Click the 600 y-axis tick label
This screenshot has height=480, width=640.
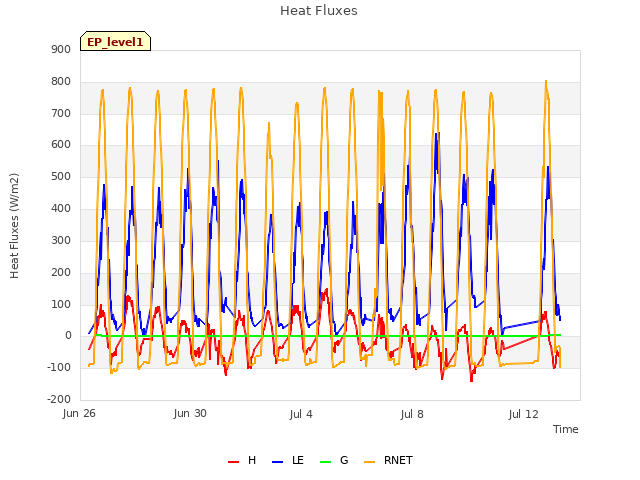61,144
